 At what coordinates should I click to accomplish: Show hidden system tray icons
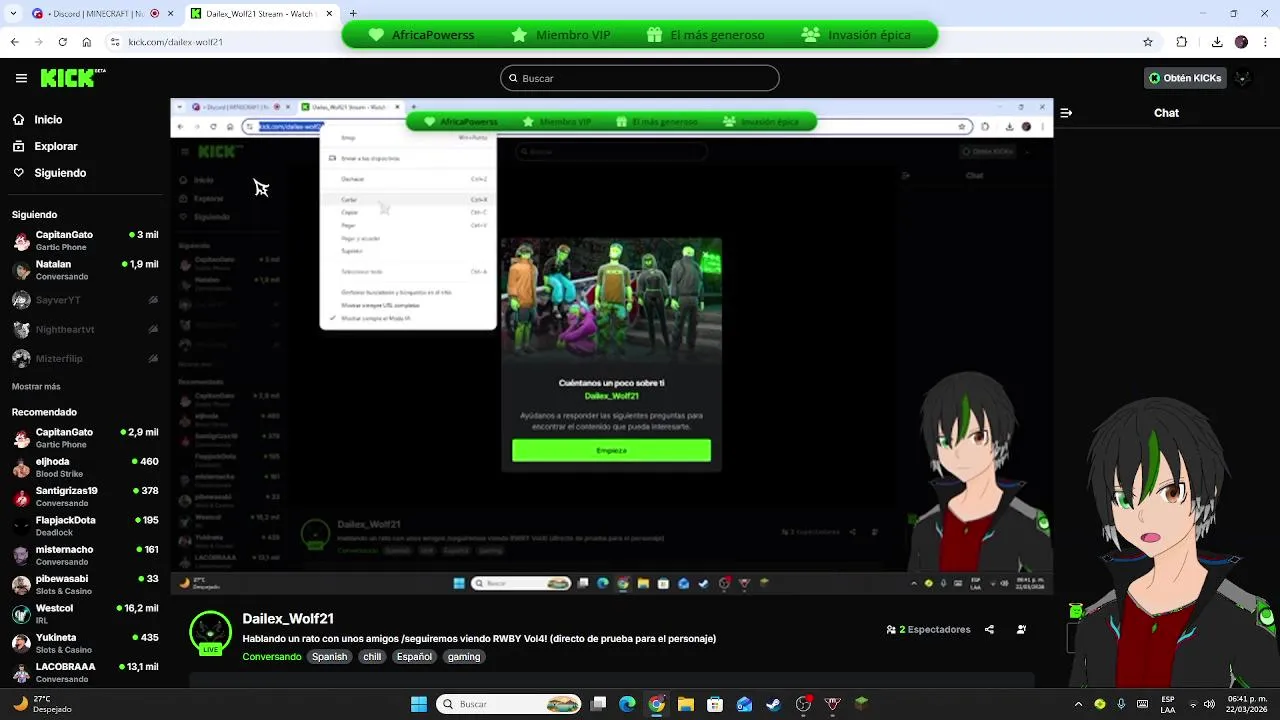pos(1078,704)
